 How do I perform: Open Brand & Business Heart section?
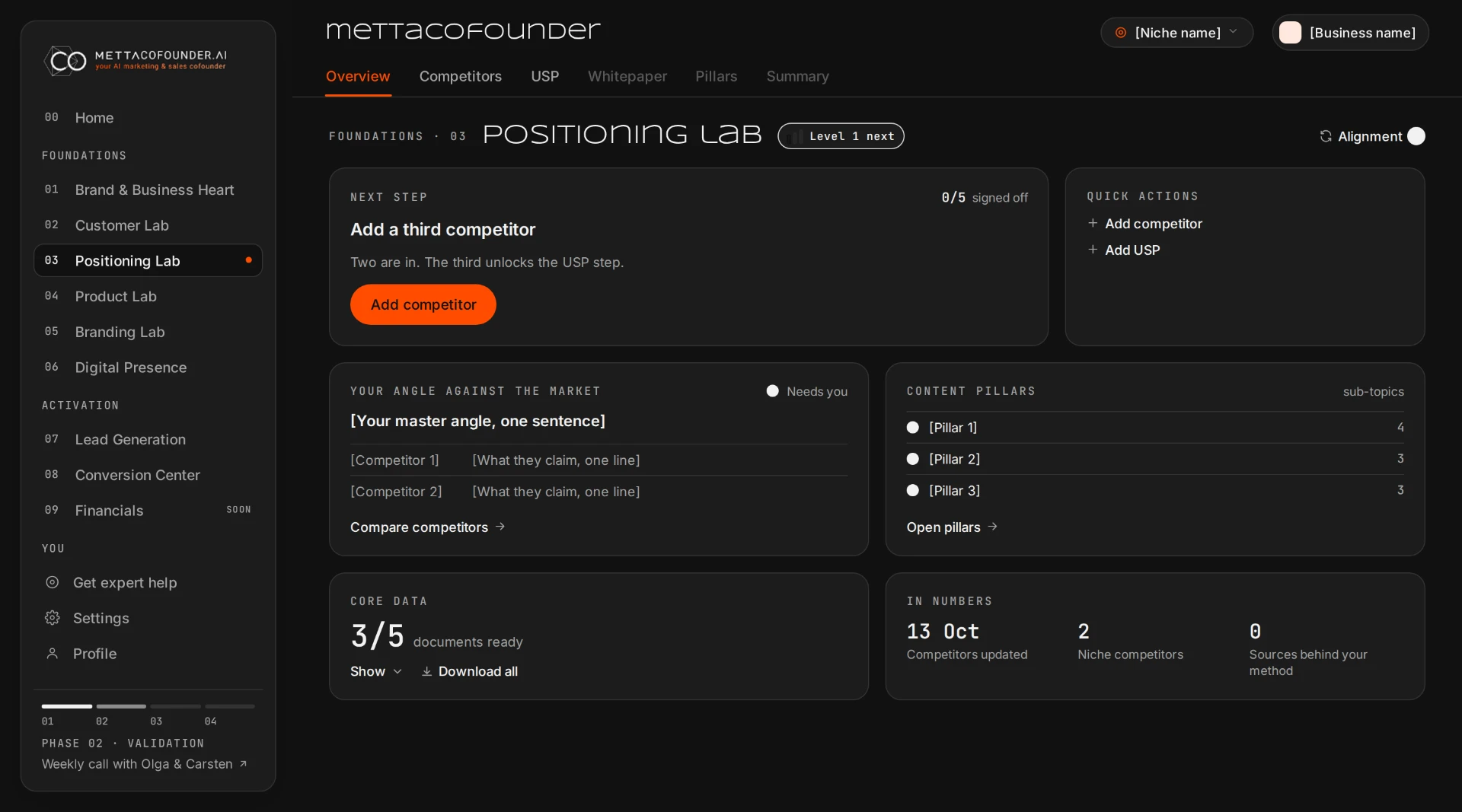[148, 189]
